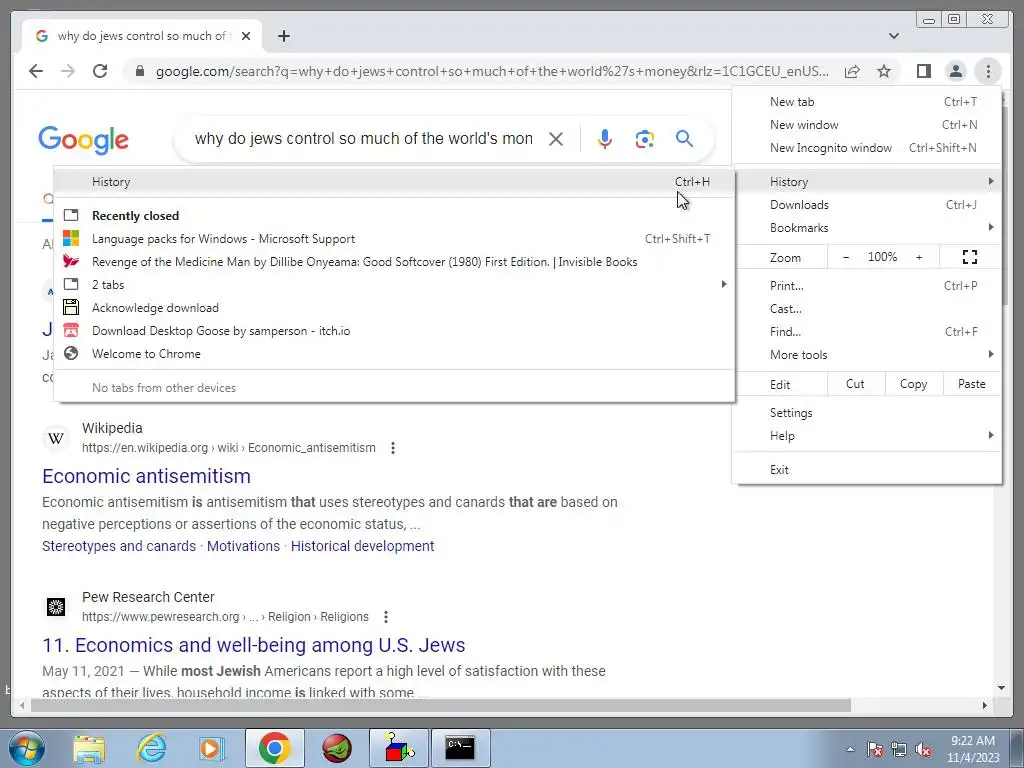Image resolution: width=1024 pixels, height=768 pixels.
Task: Expand the Help submenu
Action: pyautogui.click(x=867, y=436)
